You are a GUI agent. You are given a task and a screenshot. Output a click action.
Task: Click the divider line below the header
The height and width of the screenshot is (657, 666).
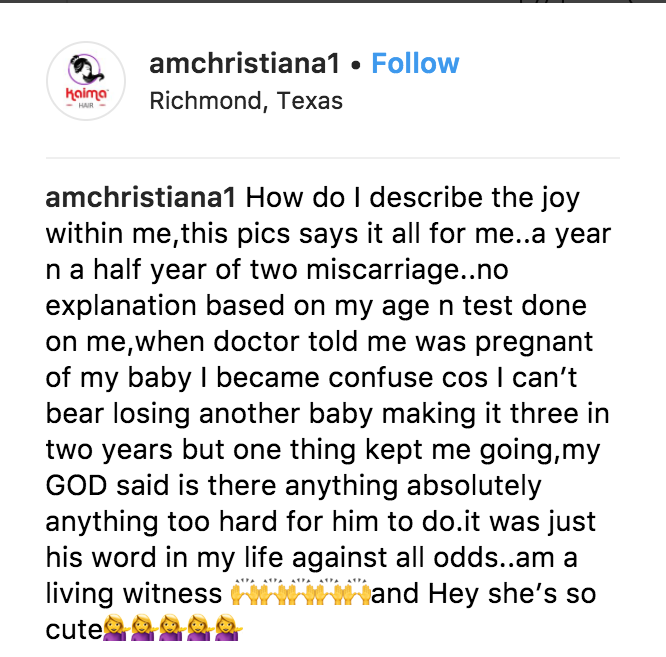[x=333, y=158]
